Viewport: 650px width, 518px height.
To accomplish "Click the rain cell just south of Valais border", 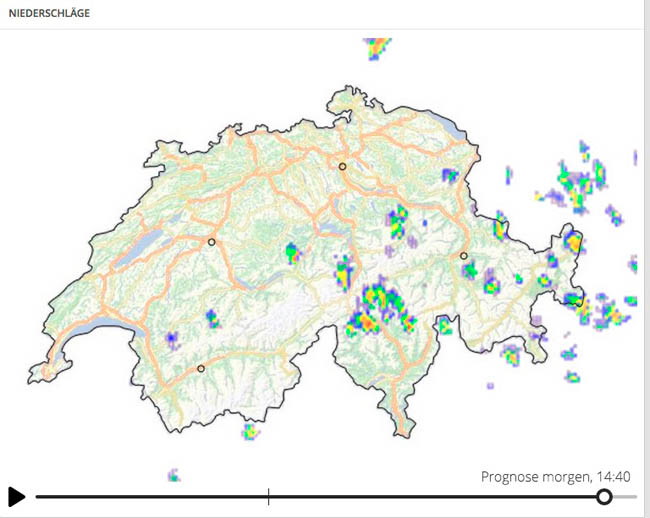I will (x=250, y=431).
